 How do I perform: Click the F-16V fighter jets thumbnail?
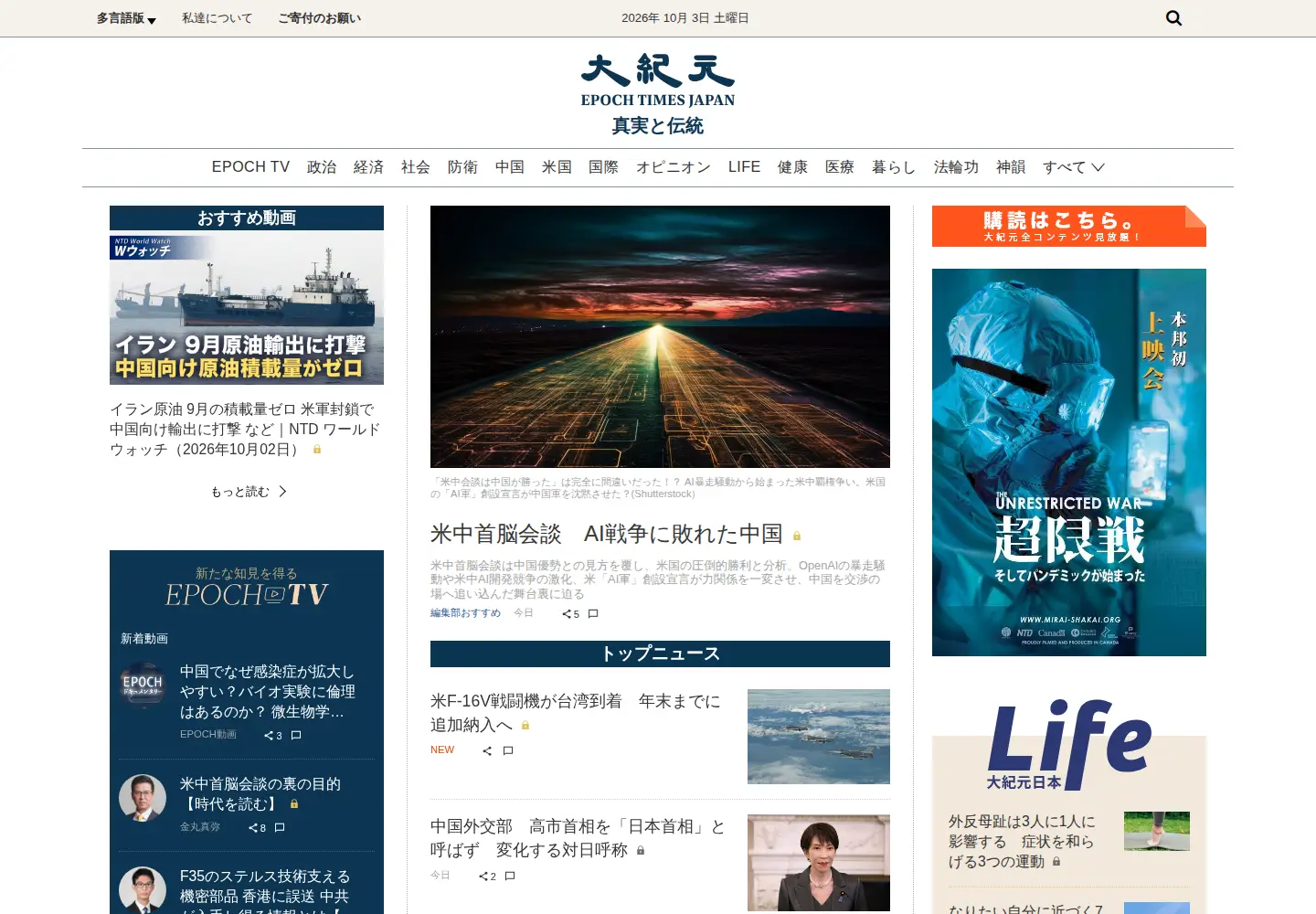click(x=819, y=737)
